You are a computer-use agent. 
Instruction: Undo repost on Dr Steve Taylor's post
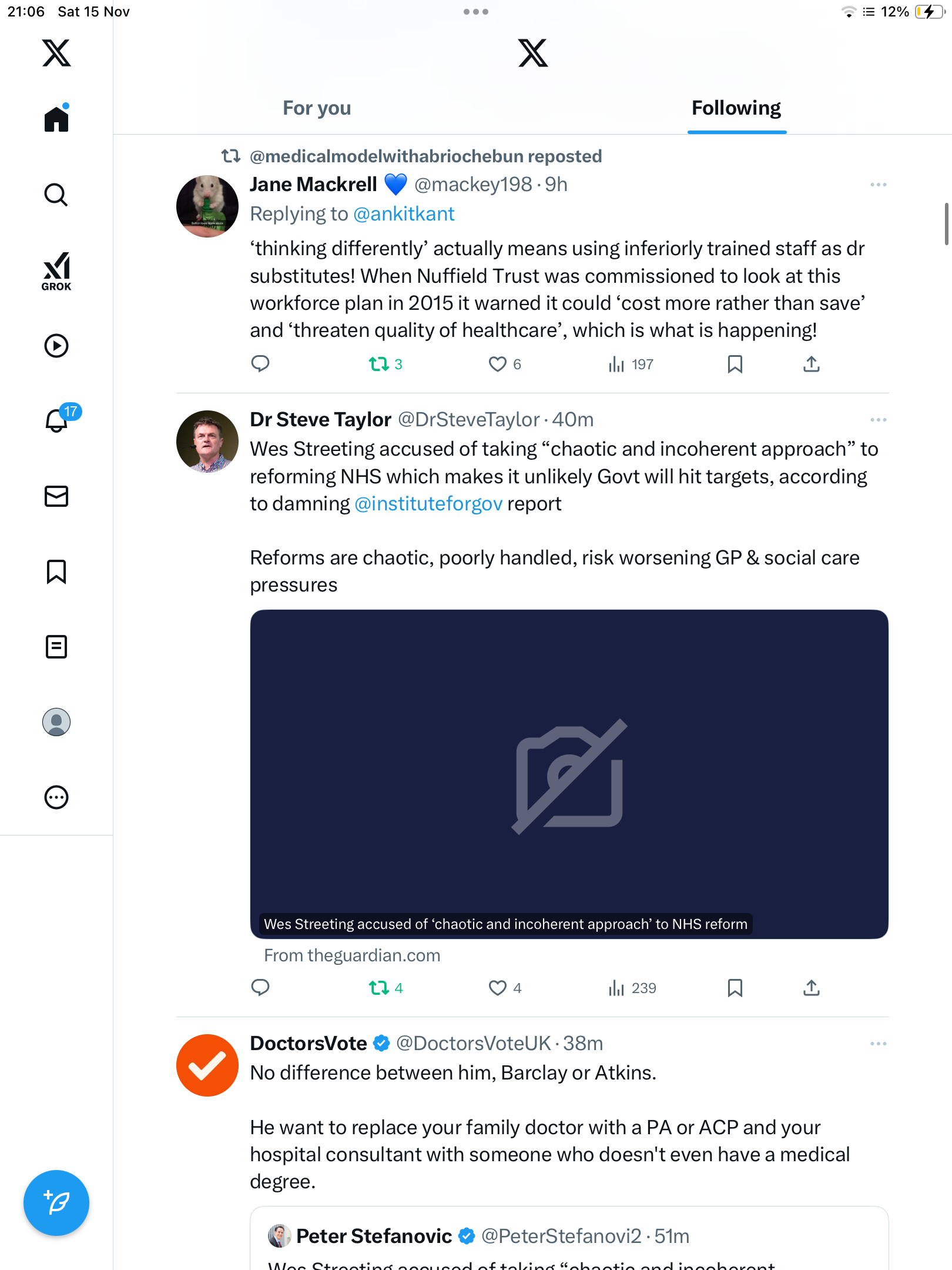click(x=379, y=988)
